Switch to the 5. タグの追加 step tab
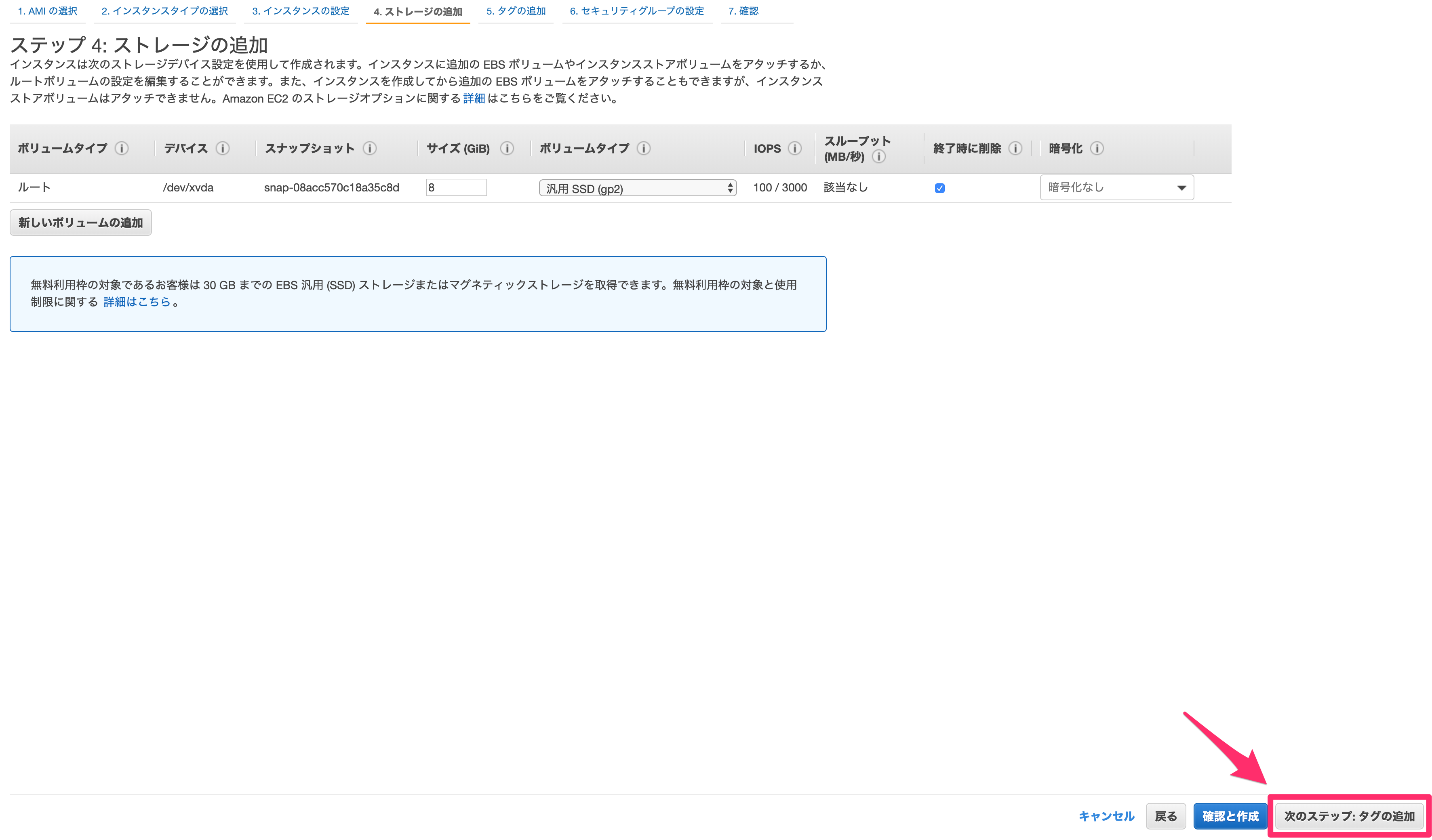The image size is (1432, 840). [516, 10]
